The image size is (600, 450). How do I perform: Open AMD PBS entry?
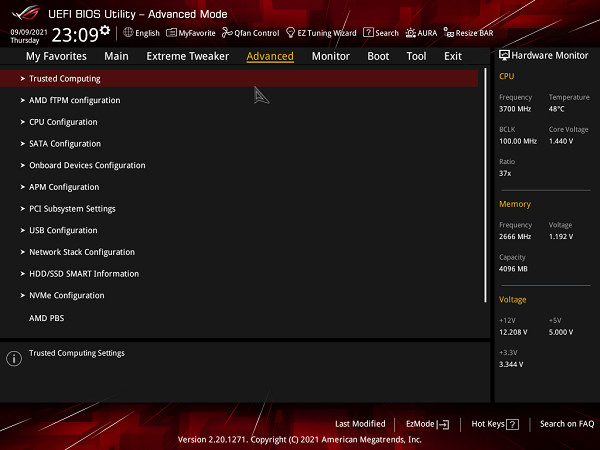tap(47, 318)
